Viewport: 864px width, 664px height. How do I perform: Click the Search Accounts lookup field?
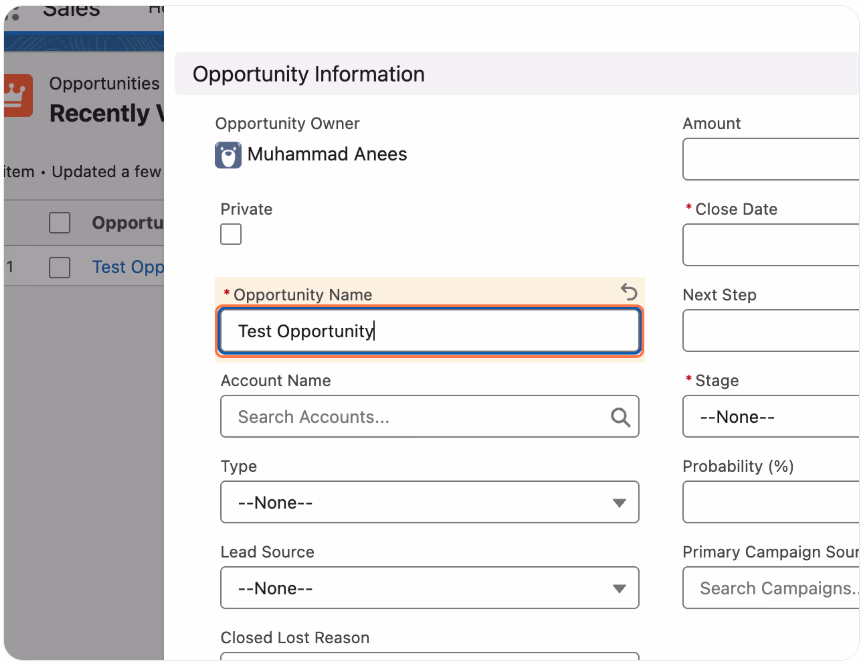click(x=430, y=417)
